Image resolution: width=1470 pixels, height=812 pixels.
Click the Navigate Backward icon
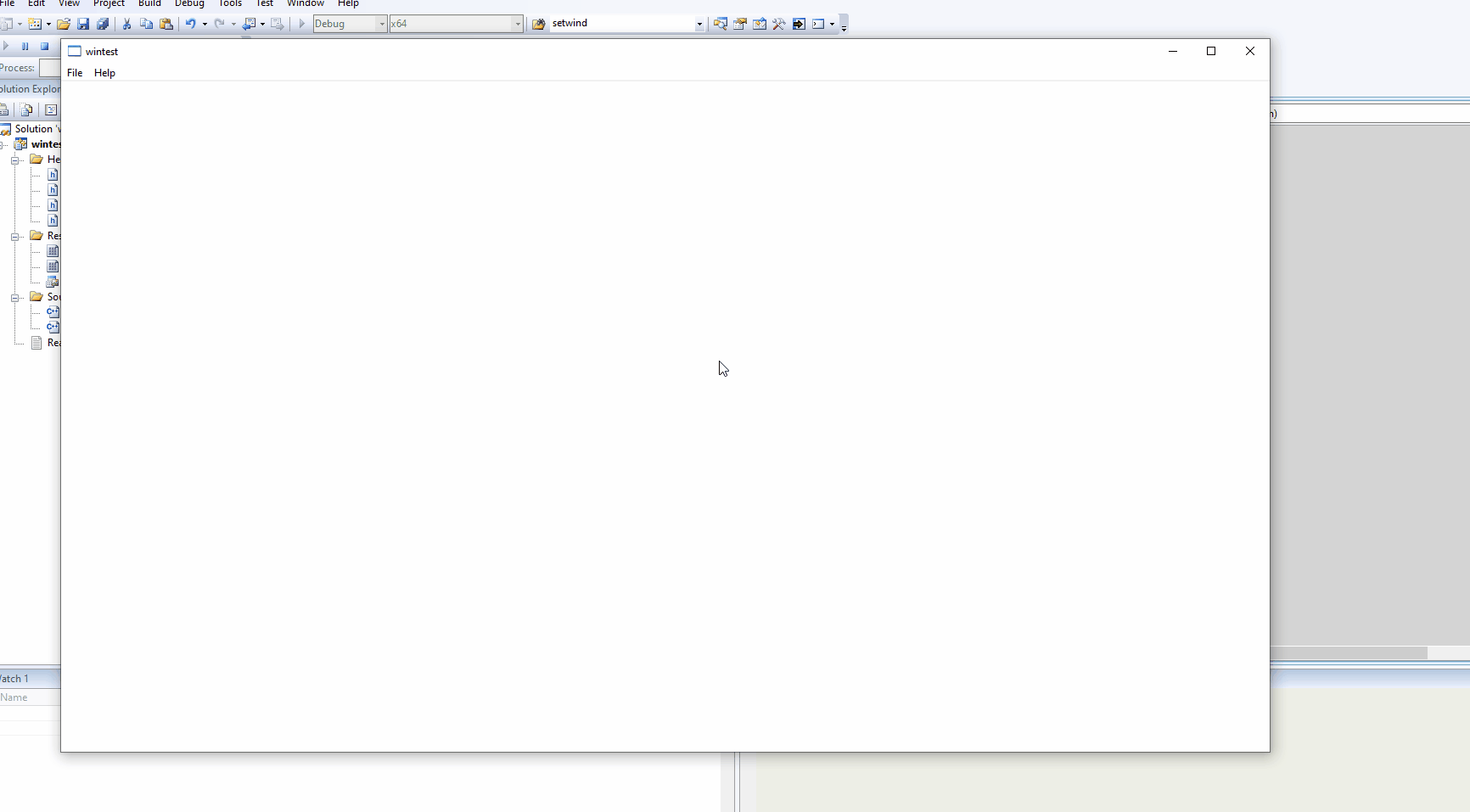coord(249,24)
